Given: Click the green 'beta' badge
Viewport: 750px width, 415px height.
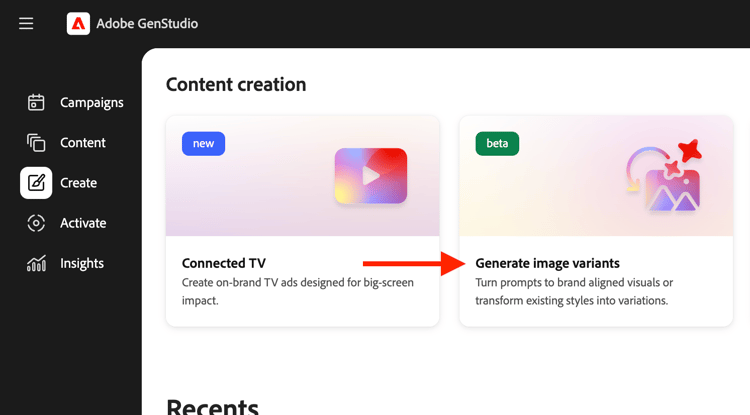Looking at the screenshot, I should pyautogui.click(x=497, y=143).
